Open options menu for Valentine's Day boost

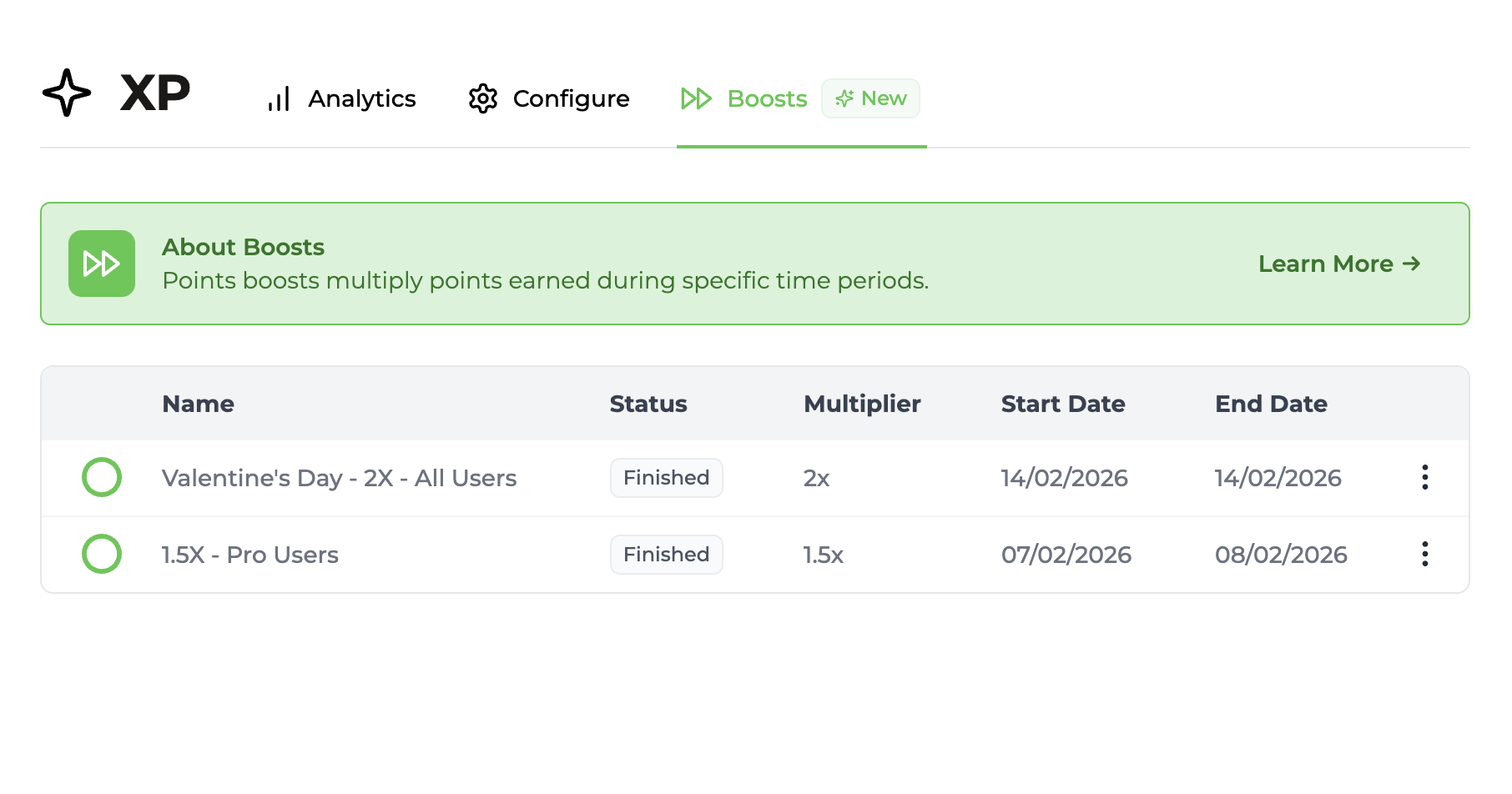pyautogui.click(x=1424, y=477)
